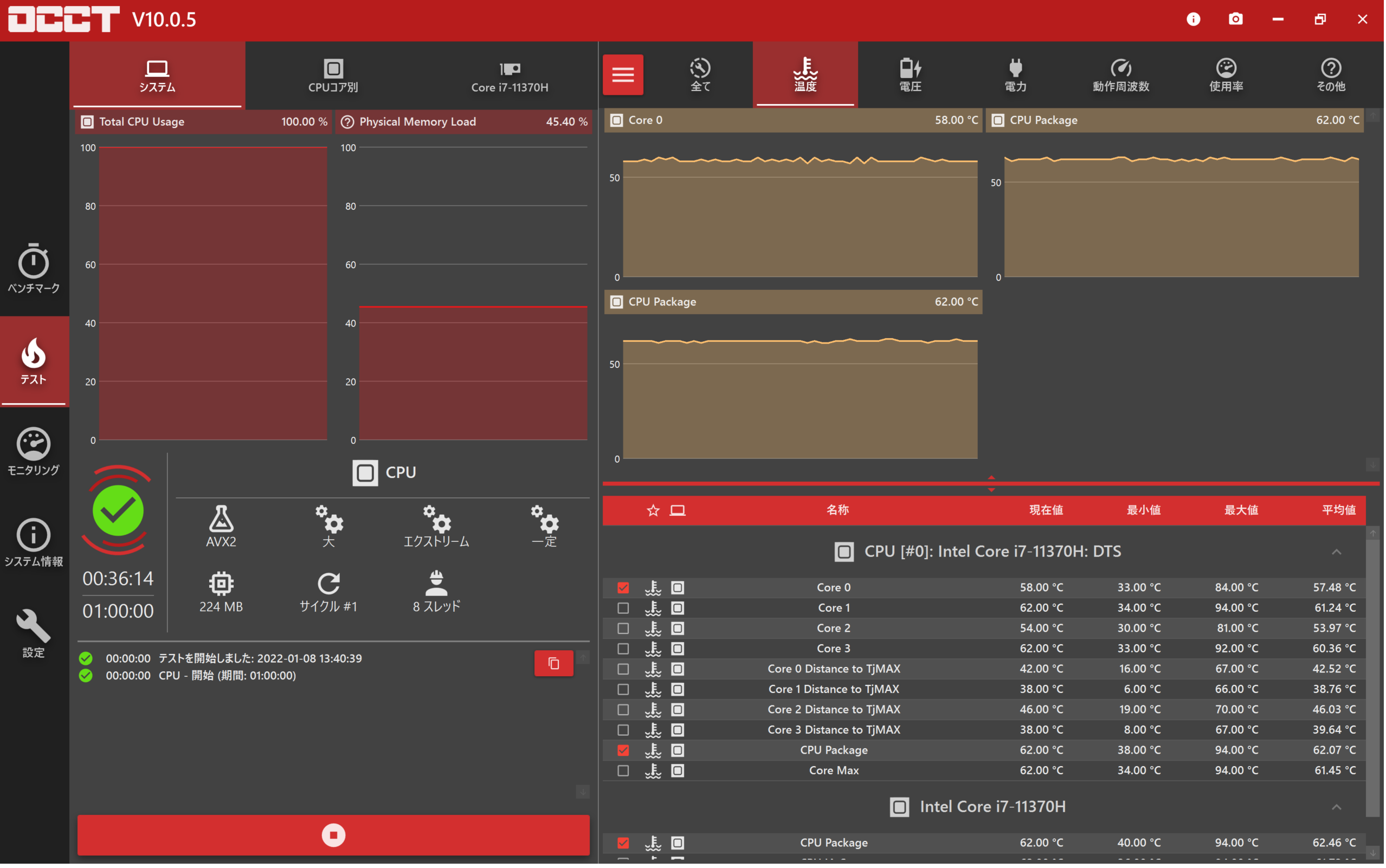
Task: Open the red hamburger menu
Action: 623,75
